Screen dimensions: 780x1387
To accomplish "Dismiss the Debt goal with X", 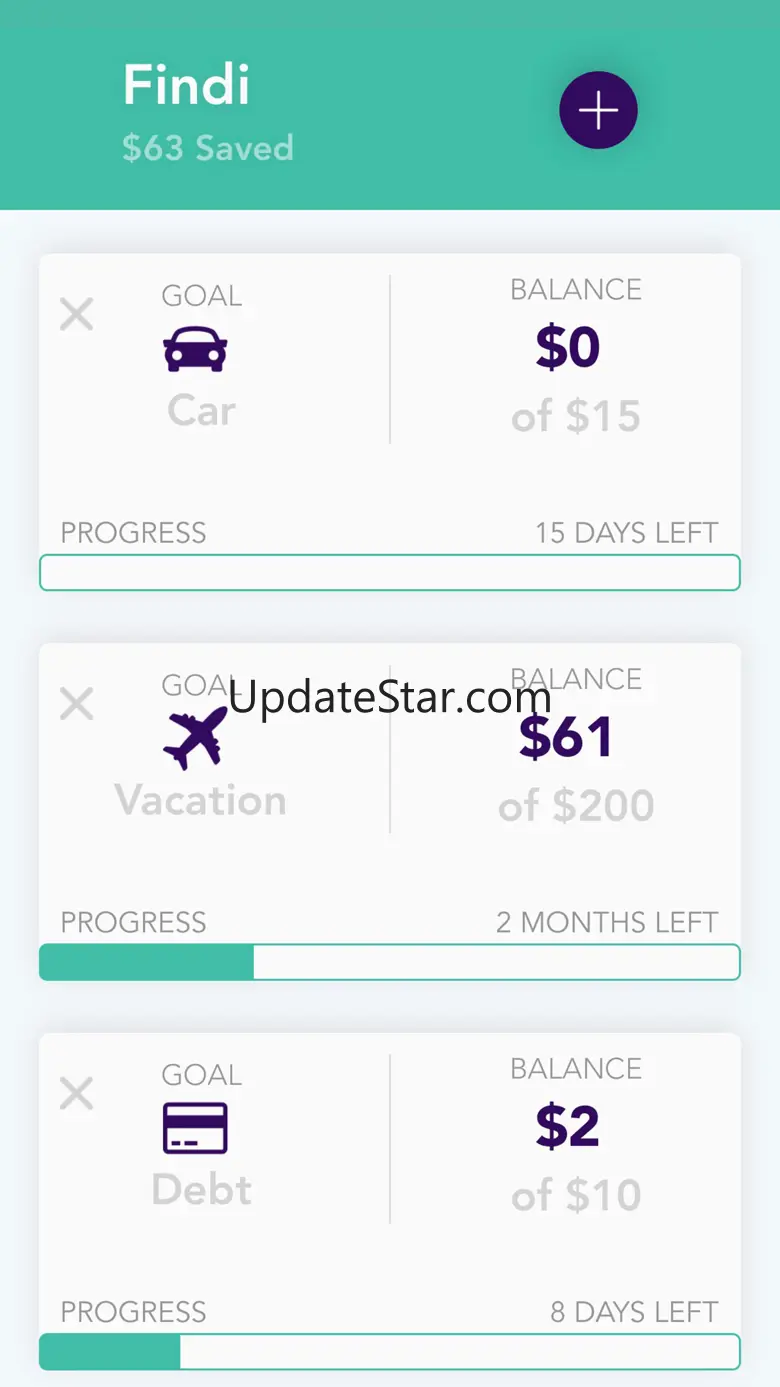I will (76, 1094).
